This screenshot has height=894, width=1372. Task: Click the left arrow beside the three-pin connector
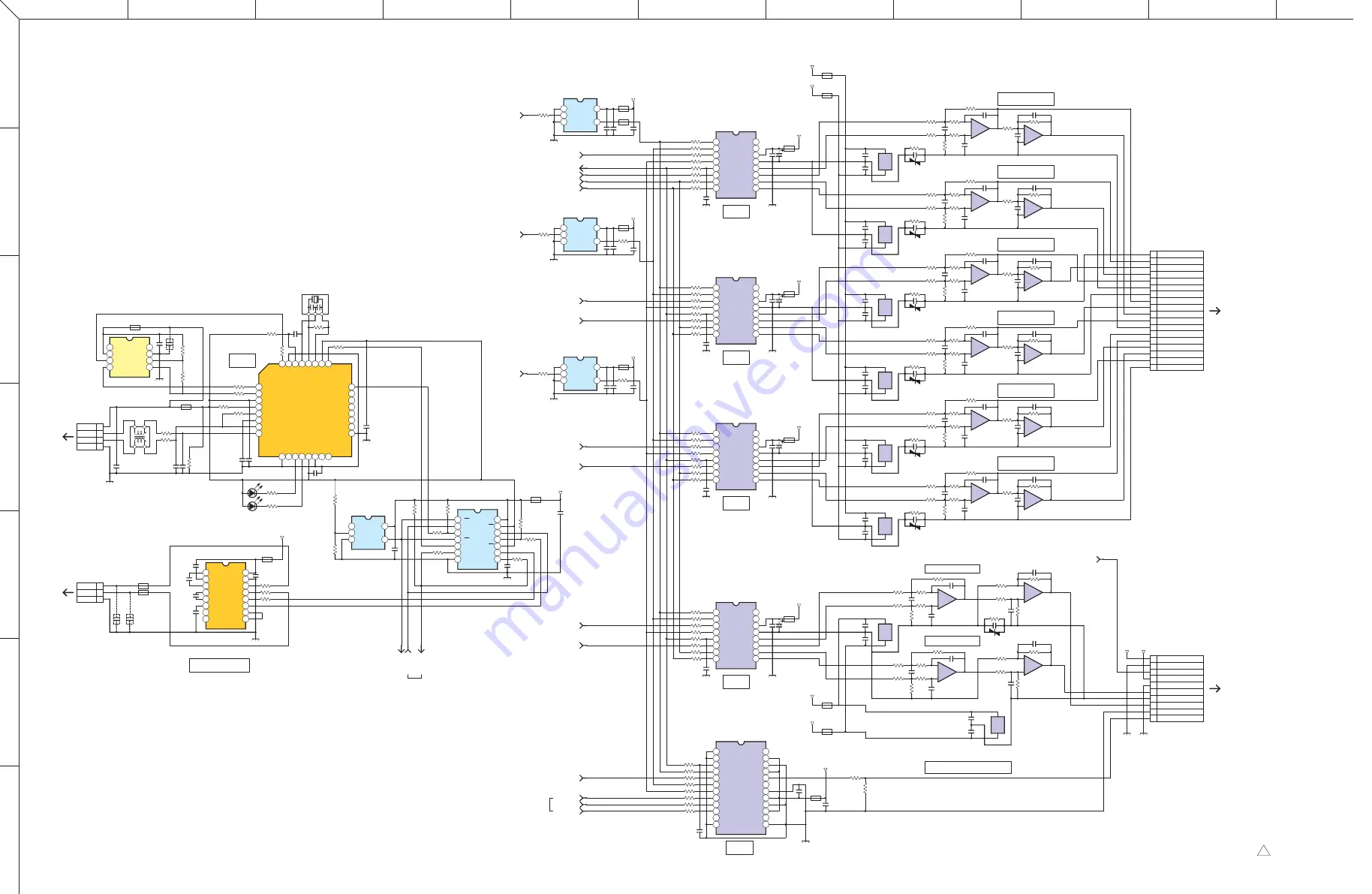point(68,592)
